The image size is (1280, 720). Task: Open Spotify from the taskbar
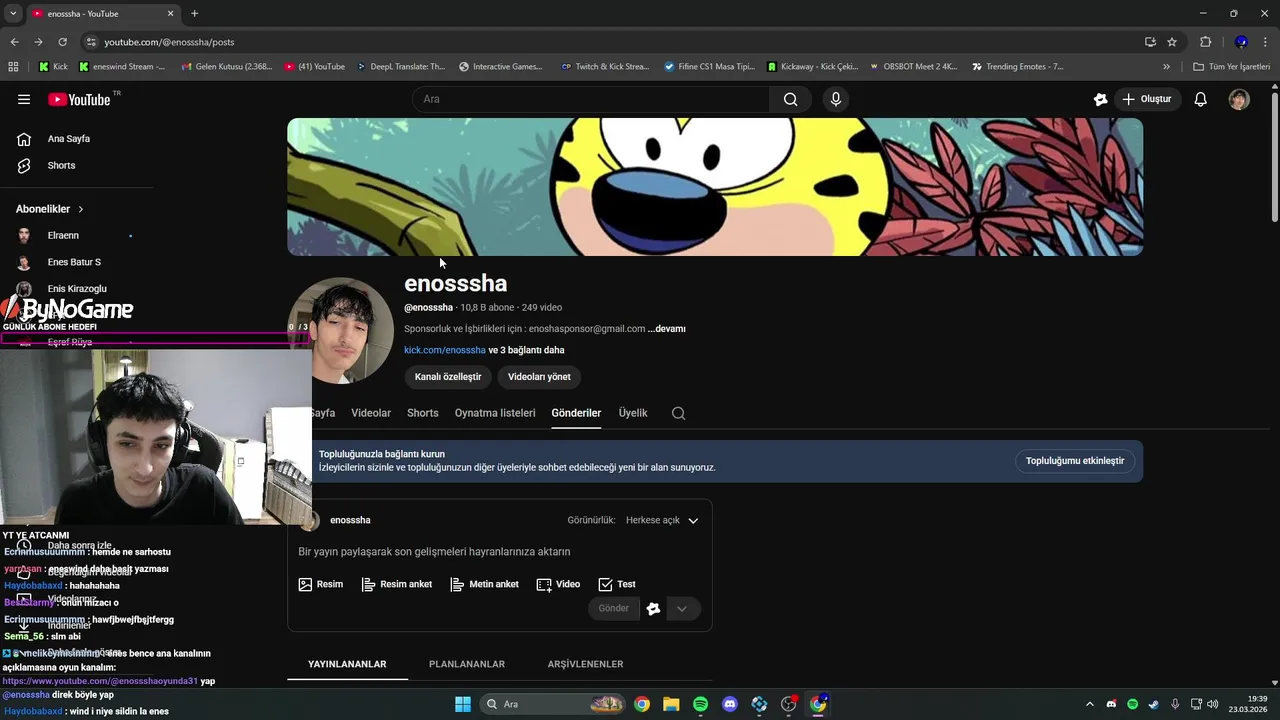701,704
